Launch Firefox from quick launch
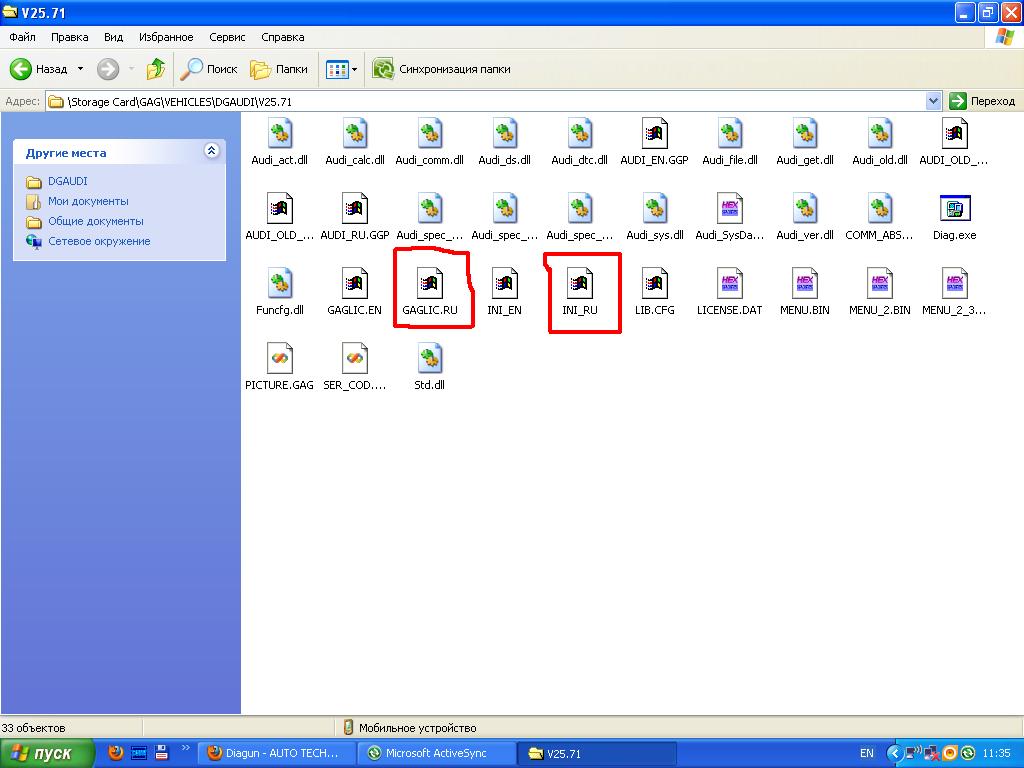Screen dimensions: 1024x768 (116, 752)
